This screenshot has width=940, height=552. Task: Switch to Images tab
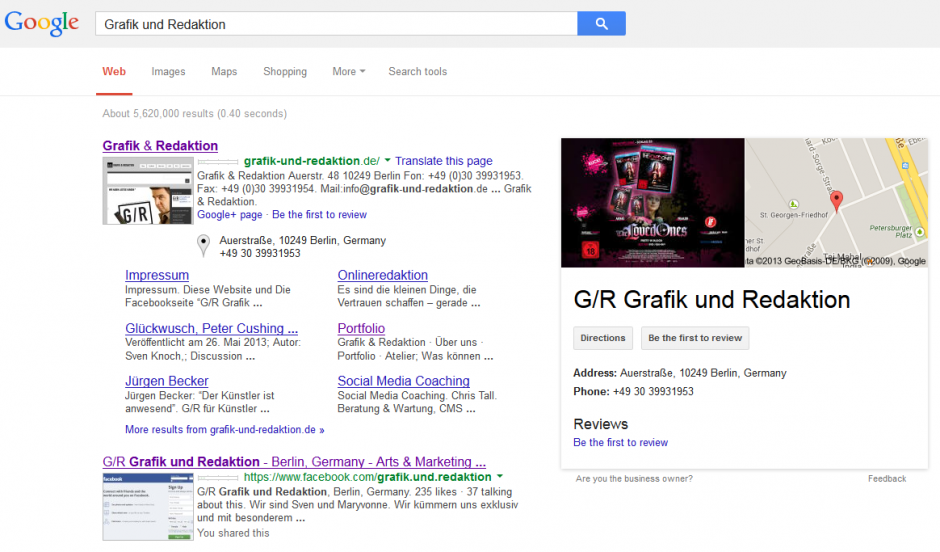(168, 71)
